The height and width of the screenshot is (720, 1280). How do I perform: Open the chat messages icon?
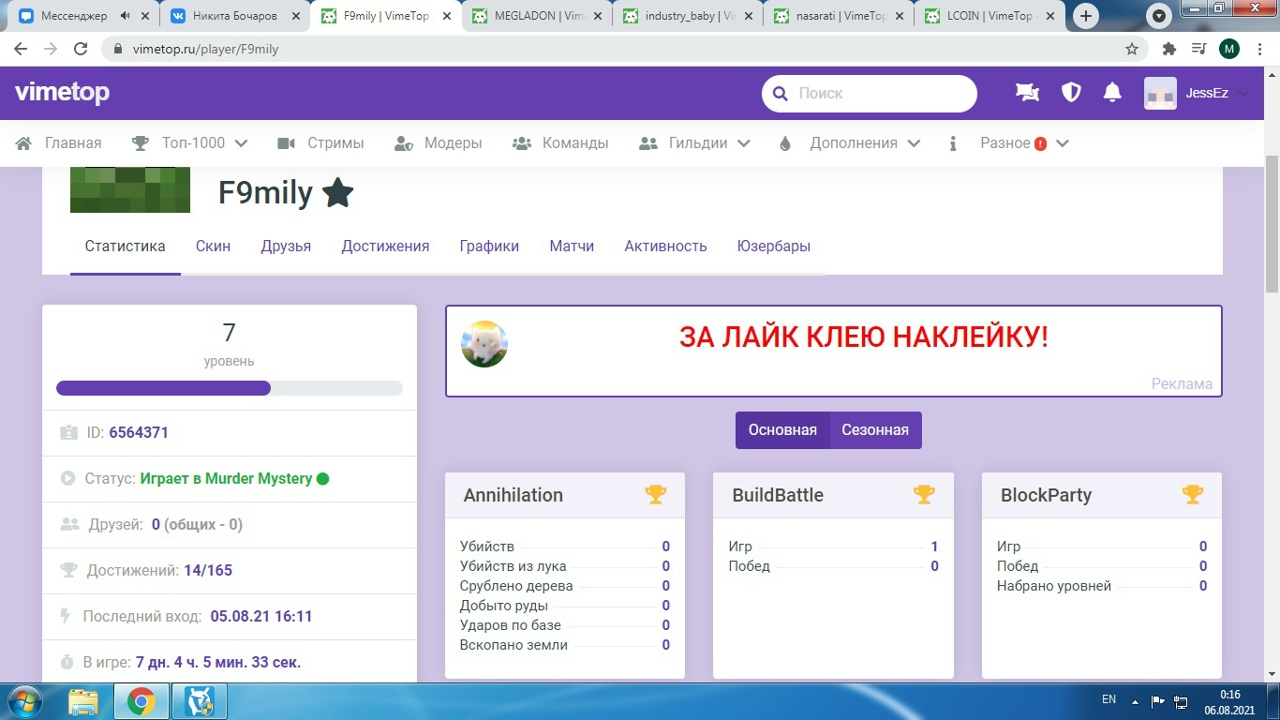click(1027, 93)
